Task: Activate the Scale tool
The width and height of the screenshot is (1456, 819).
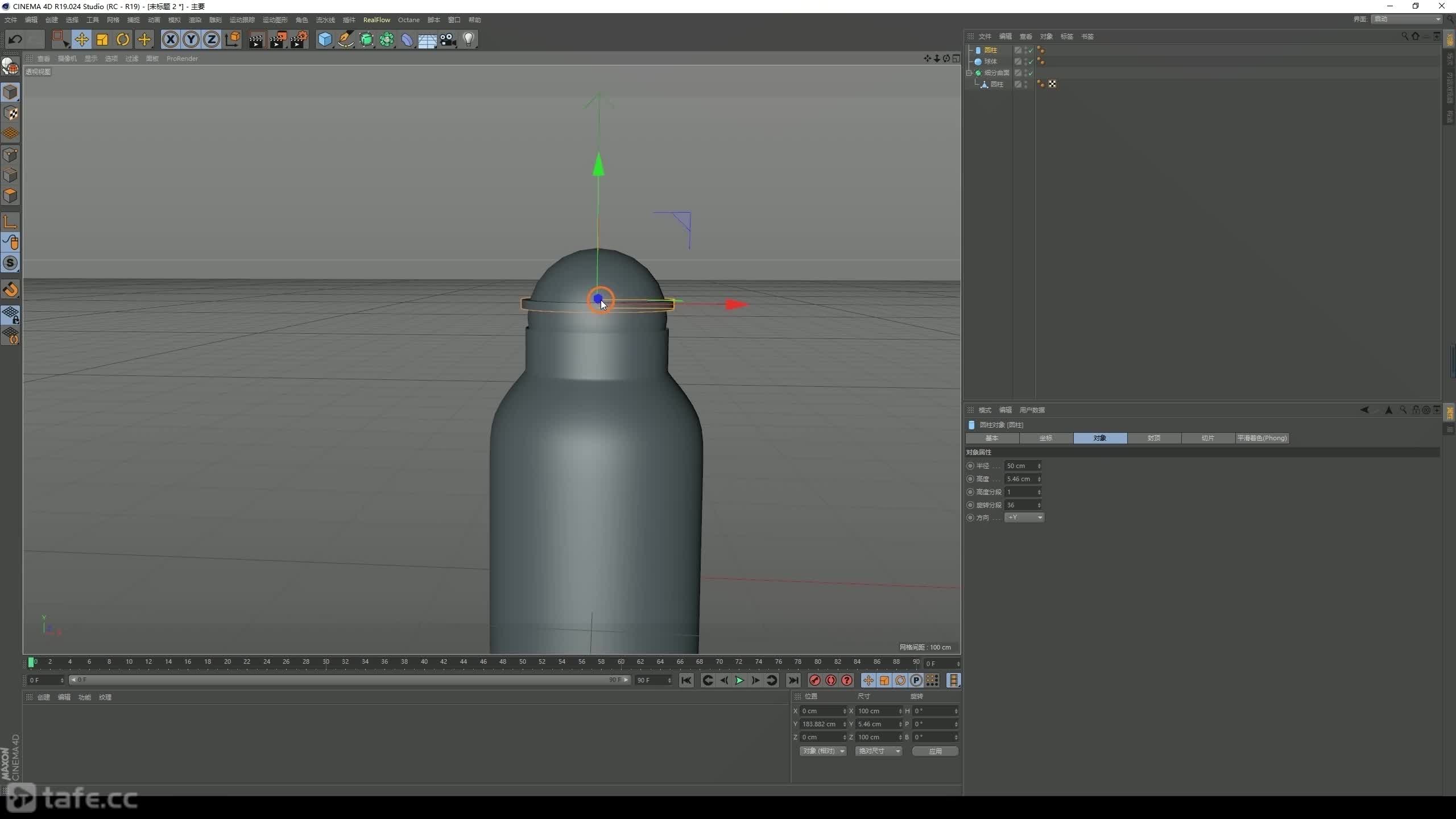Action: coord(102,39)
